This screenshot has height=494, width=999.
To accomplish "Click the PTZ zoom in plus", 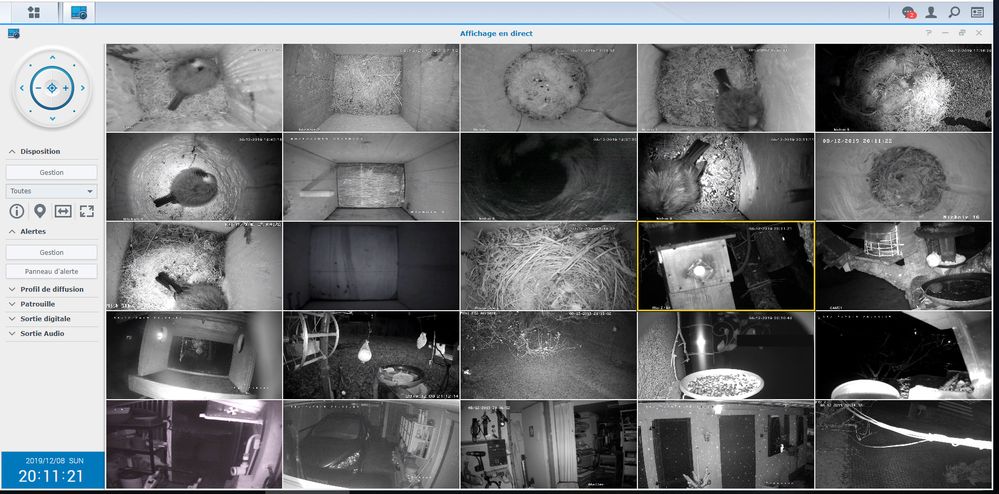I will [x=66, y=88].
